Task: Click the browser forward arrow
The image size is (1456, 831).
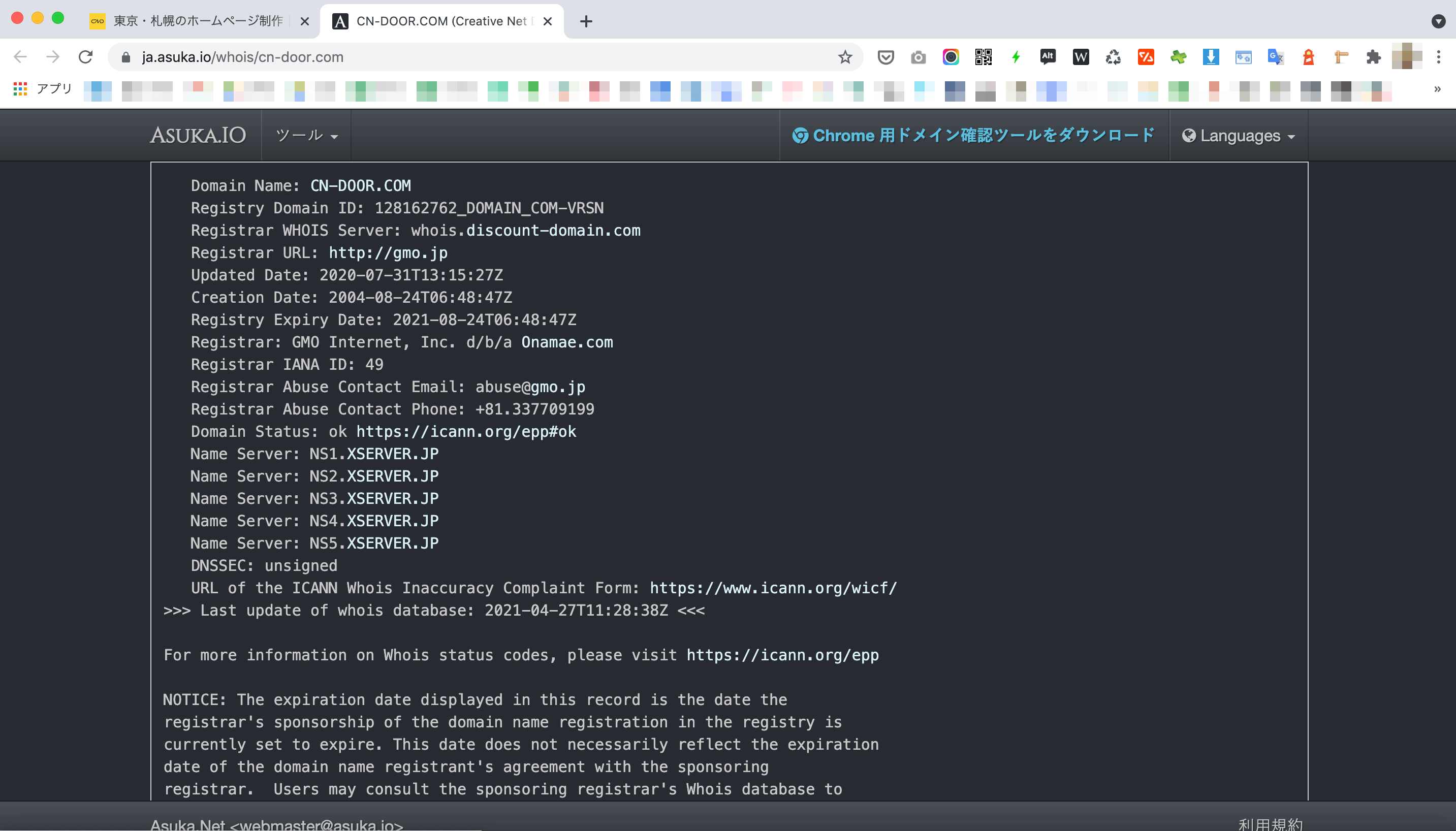Action: 53,57
